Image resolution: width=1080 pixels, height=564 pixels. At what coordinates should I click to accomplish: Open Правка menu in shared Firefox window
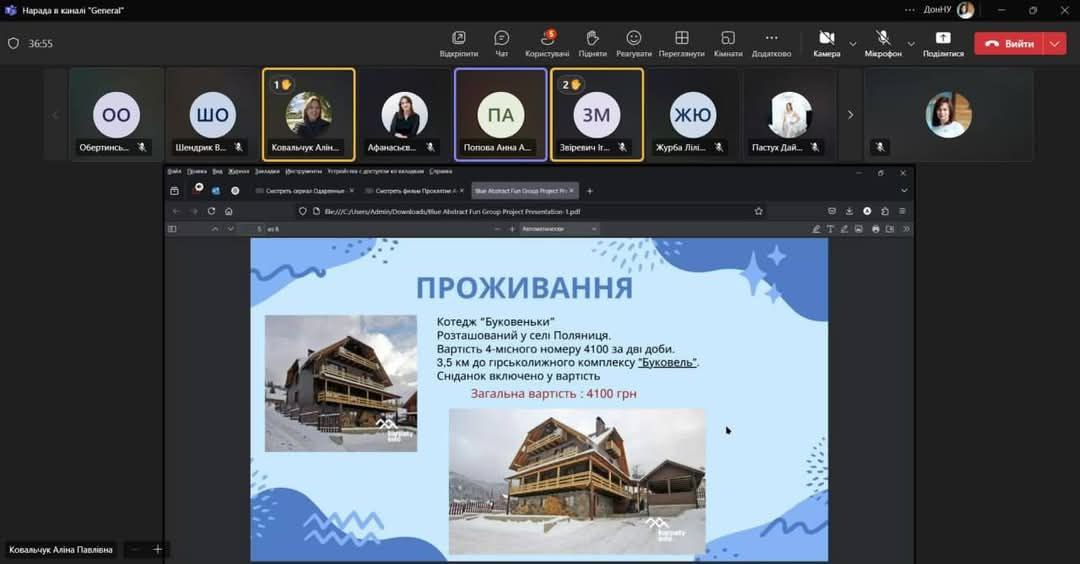click(x=196, y=171)
